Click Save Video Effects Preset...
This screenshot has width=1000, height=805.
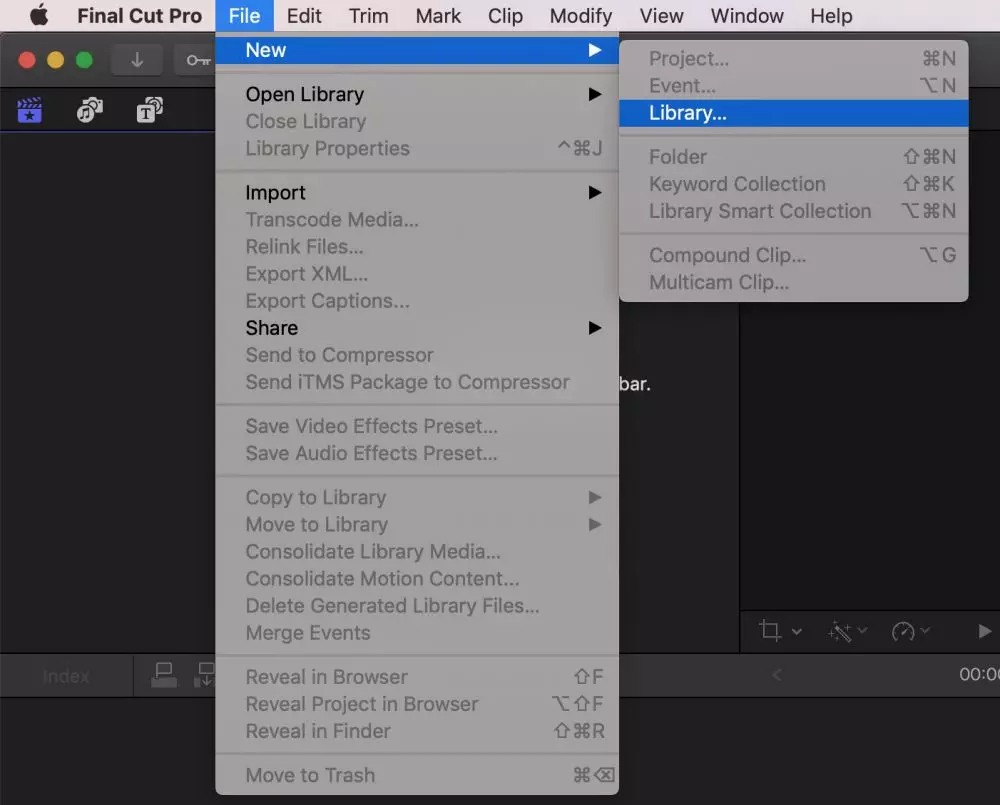point(417,426)
